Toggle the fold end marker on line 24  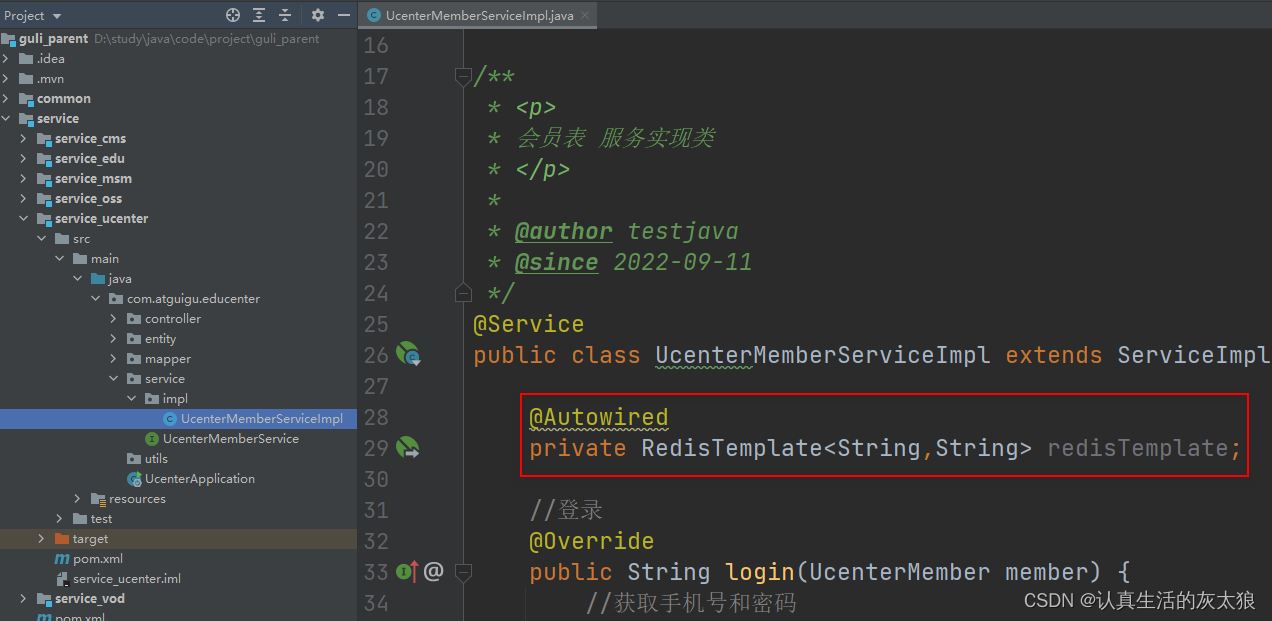click(462, 293)
